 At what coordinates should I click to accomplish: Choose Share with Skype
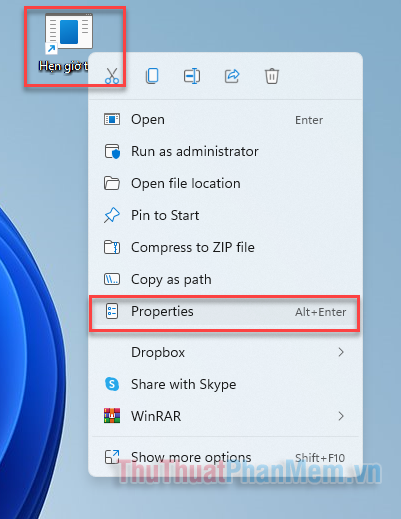pyautogui.click(x=225, y=384)
